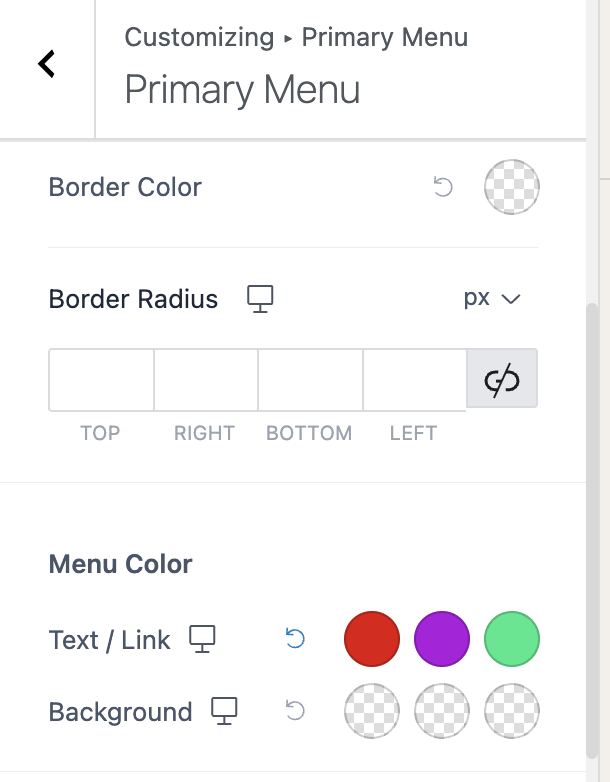Screen dimensions: 610x782
Task: Switch Border Radius responsive device icon
Action: (260, 299)
